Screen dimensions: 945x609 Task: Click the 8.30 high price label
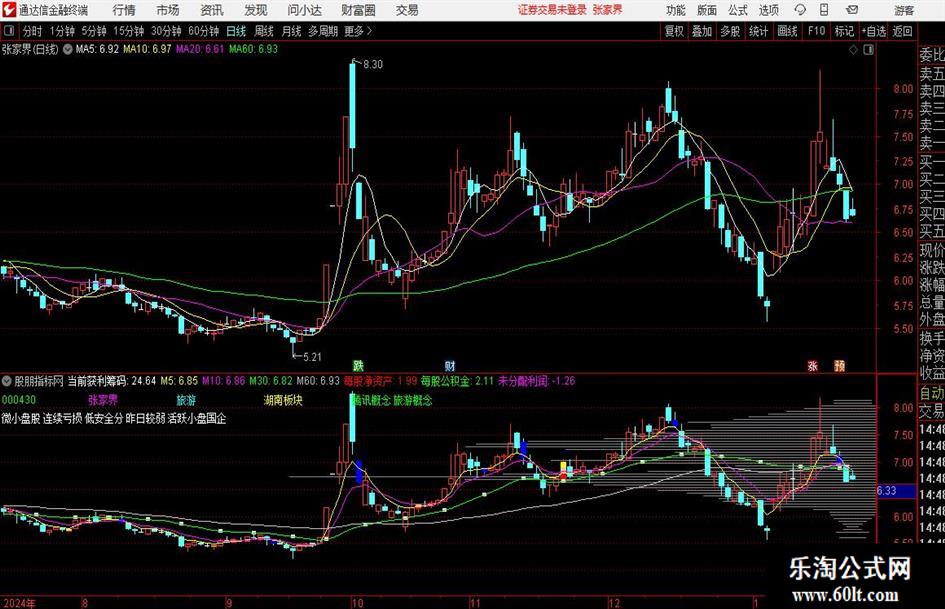tap(373, 65)
